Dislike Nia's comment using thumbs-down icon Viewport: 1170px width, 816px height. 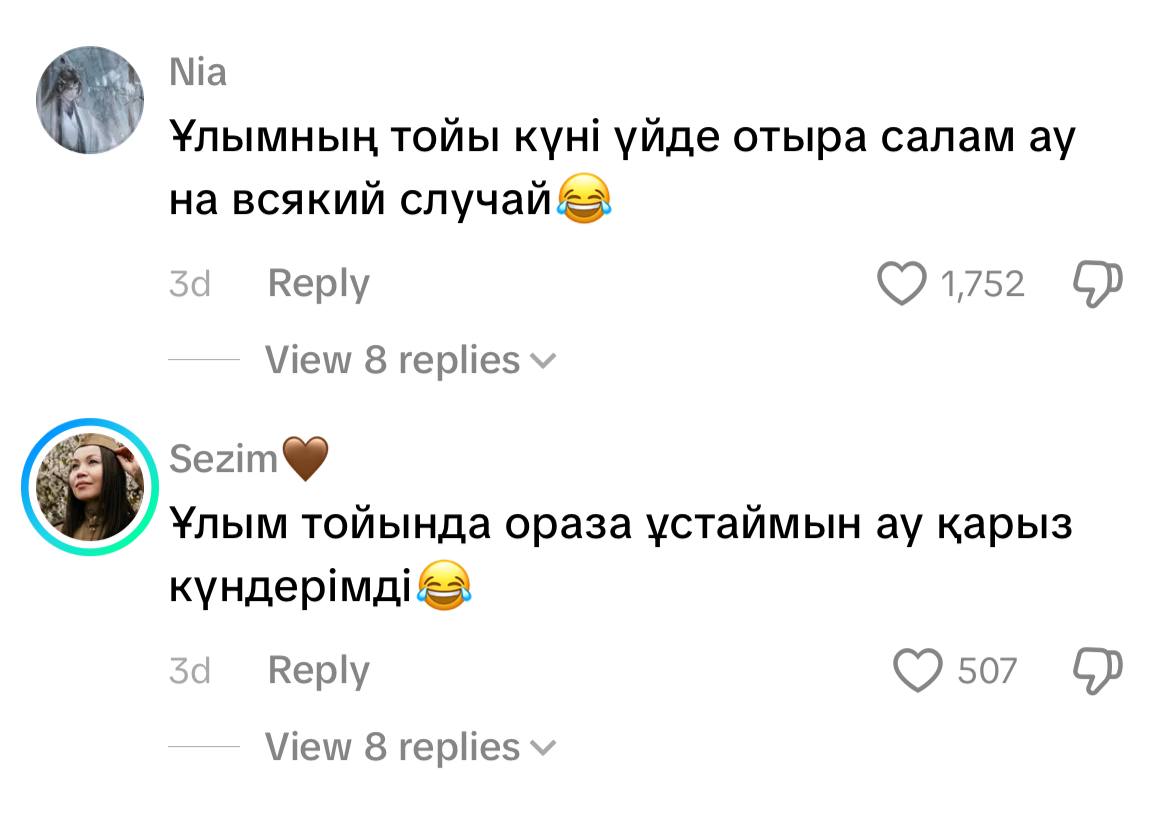[1098, 284]
